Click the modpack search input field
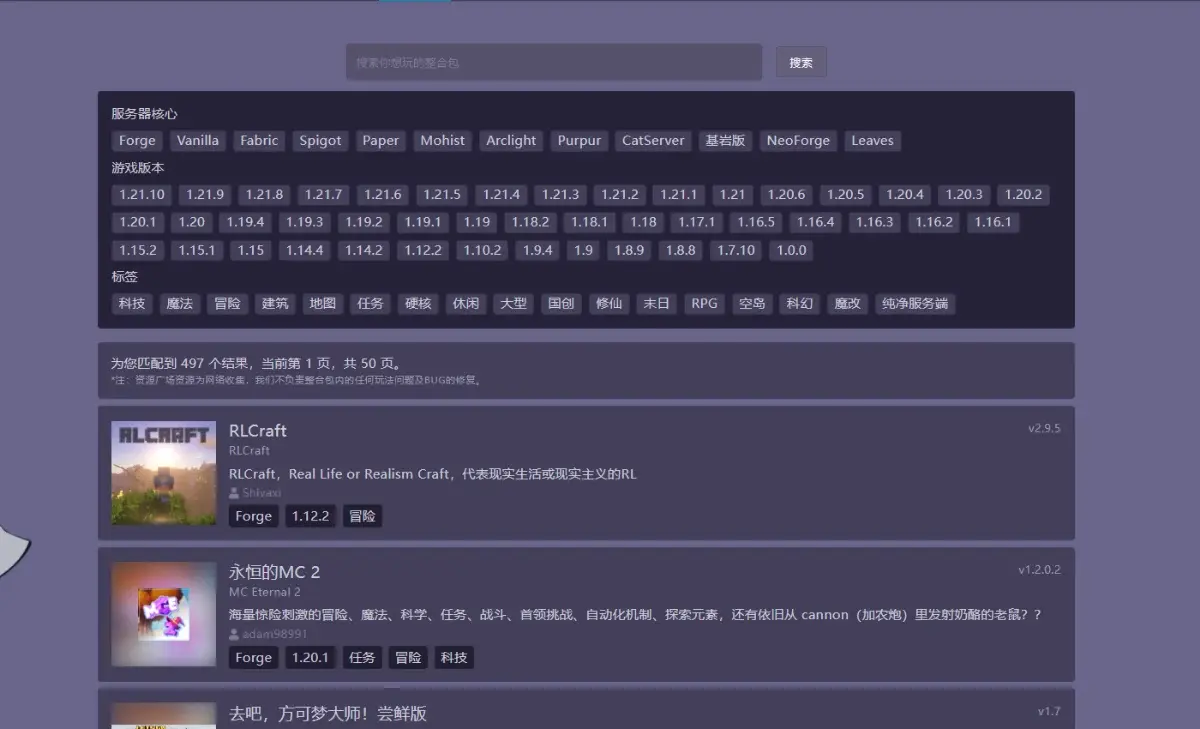 point(554,62)
